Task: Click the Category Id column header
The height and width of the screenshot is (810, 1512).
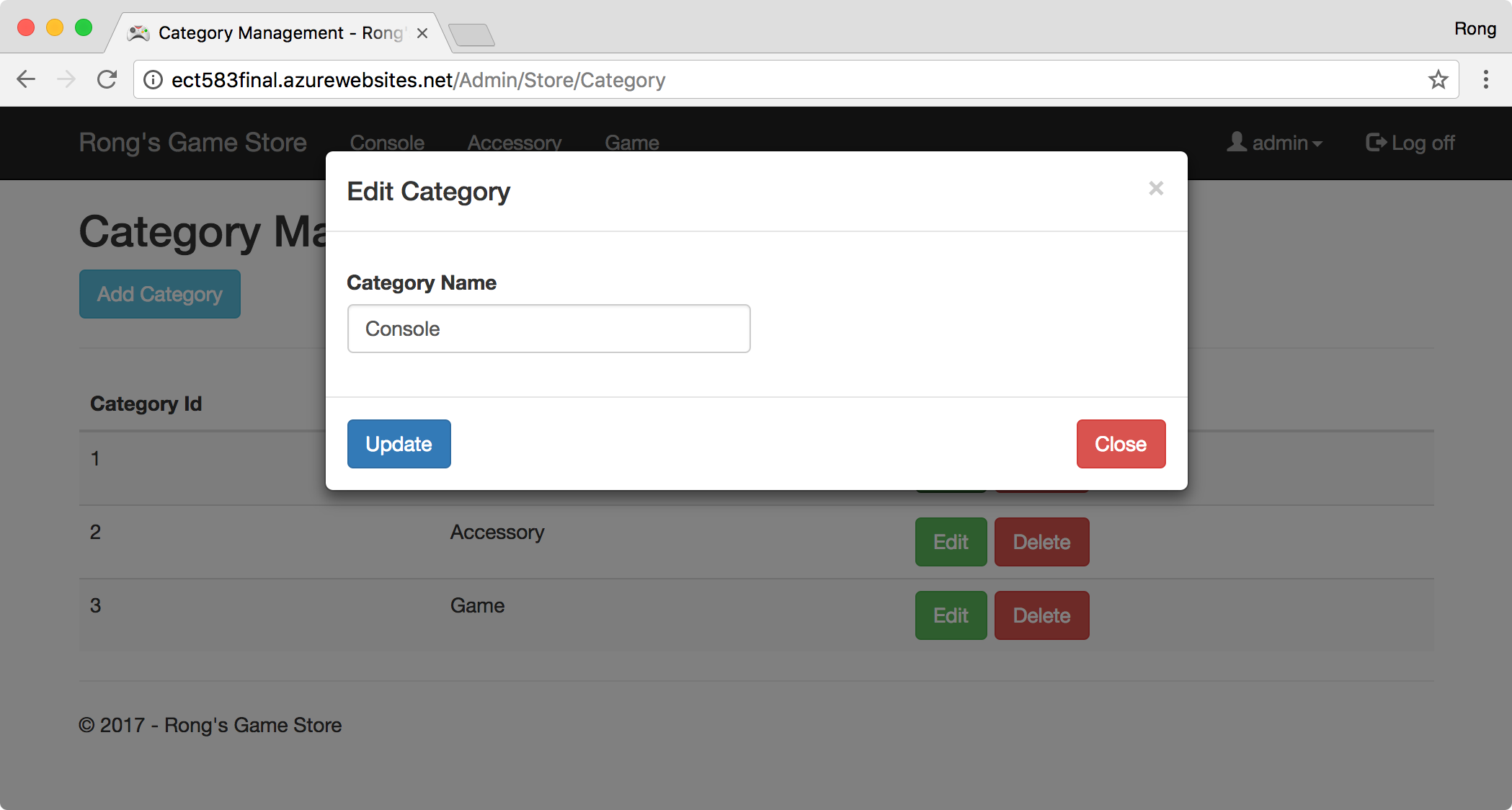Action: point(146,404)
